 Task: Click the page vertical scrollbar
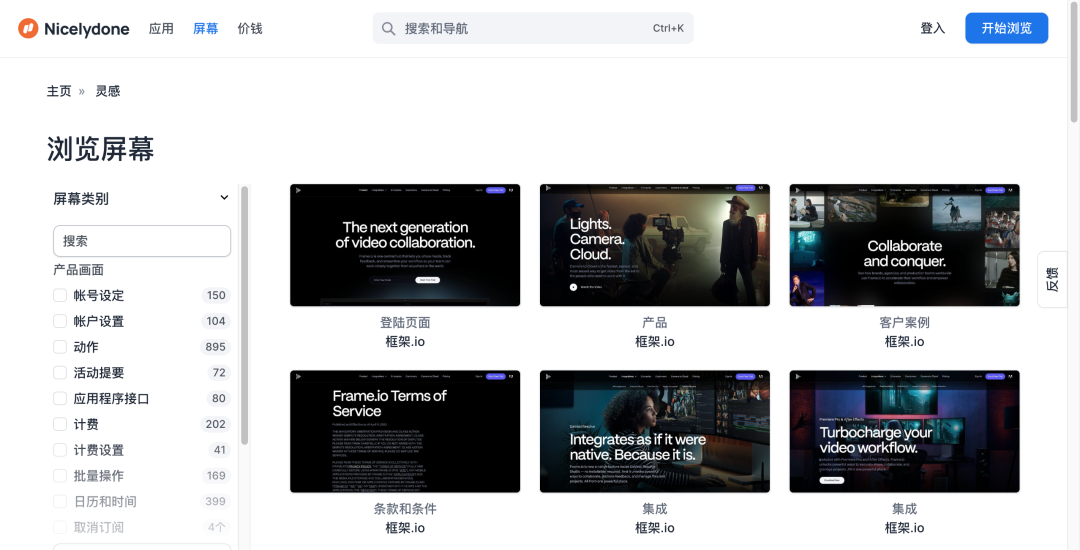tap(1074, 62)
